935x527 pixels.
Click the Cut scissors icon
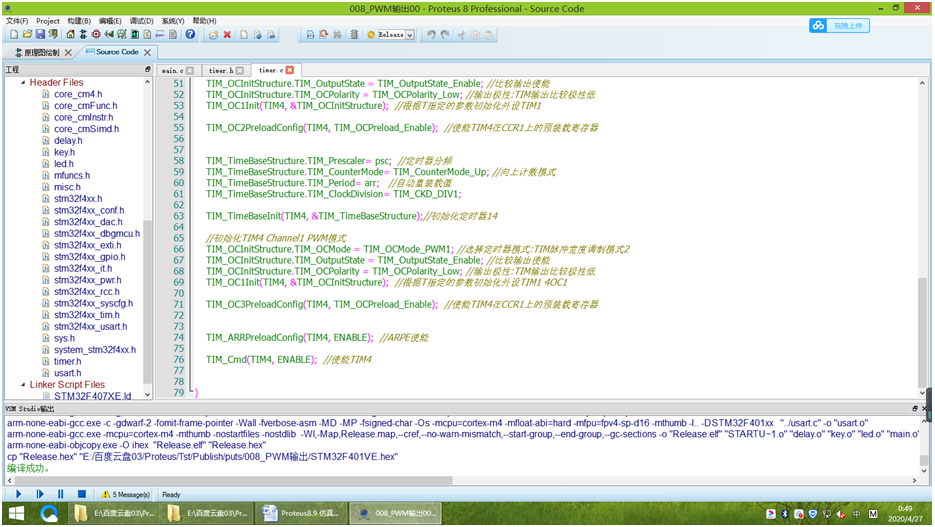tap(461, 35)
